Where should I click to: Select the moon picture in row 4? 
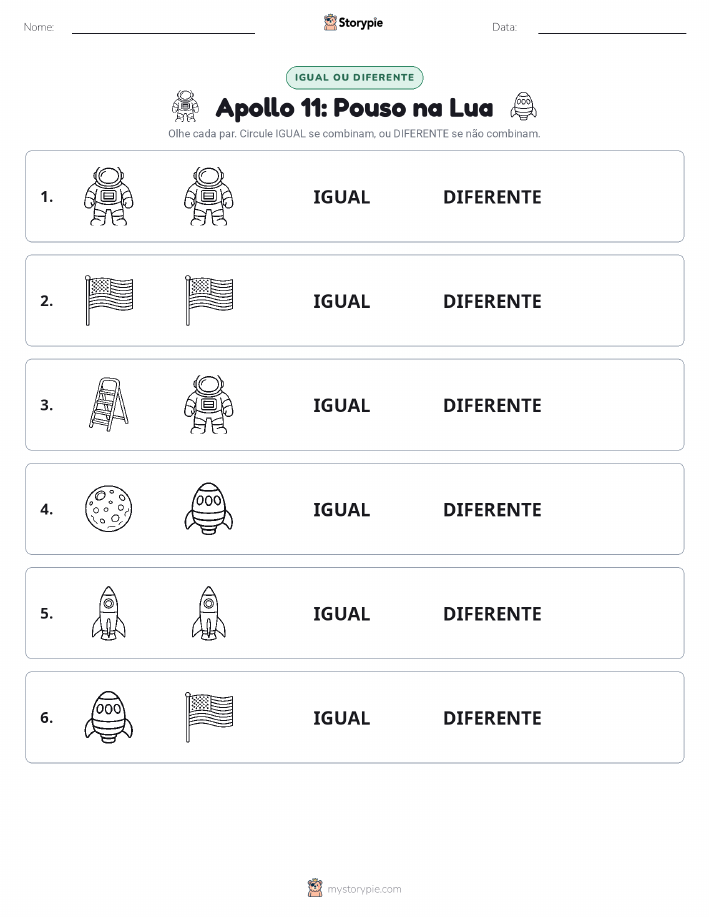[x=109, y=509]
